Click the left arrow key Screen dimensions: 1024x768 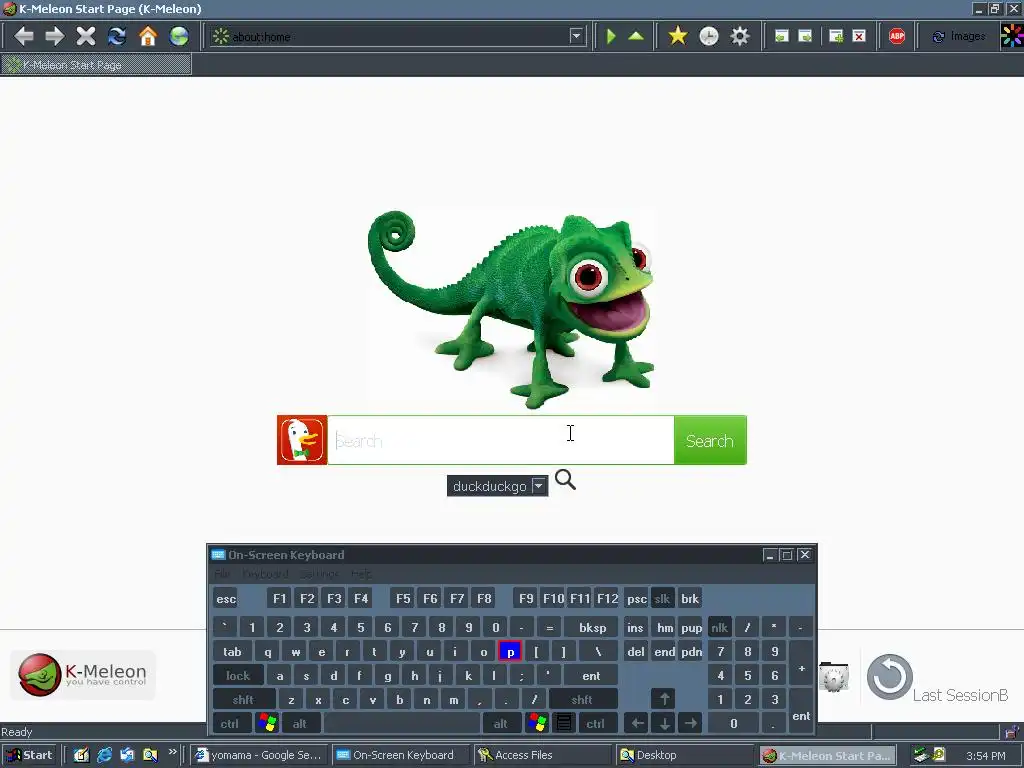[x=637, y=724]
